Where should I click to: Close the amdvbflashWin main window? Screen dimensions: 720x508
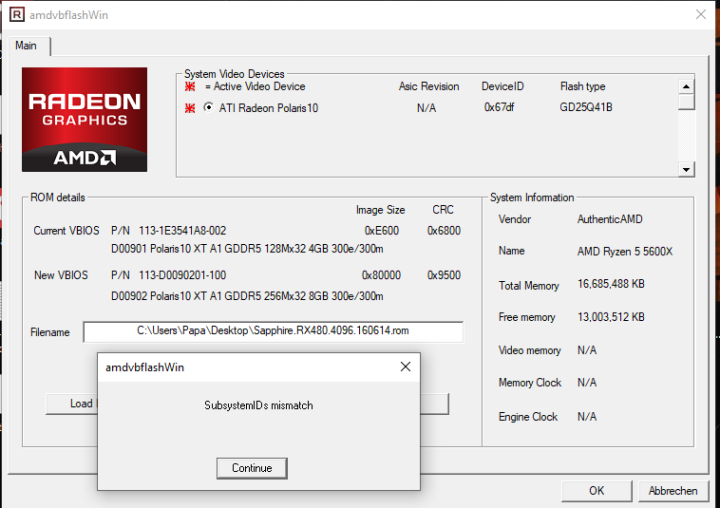[701, 15]
